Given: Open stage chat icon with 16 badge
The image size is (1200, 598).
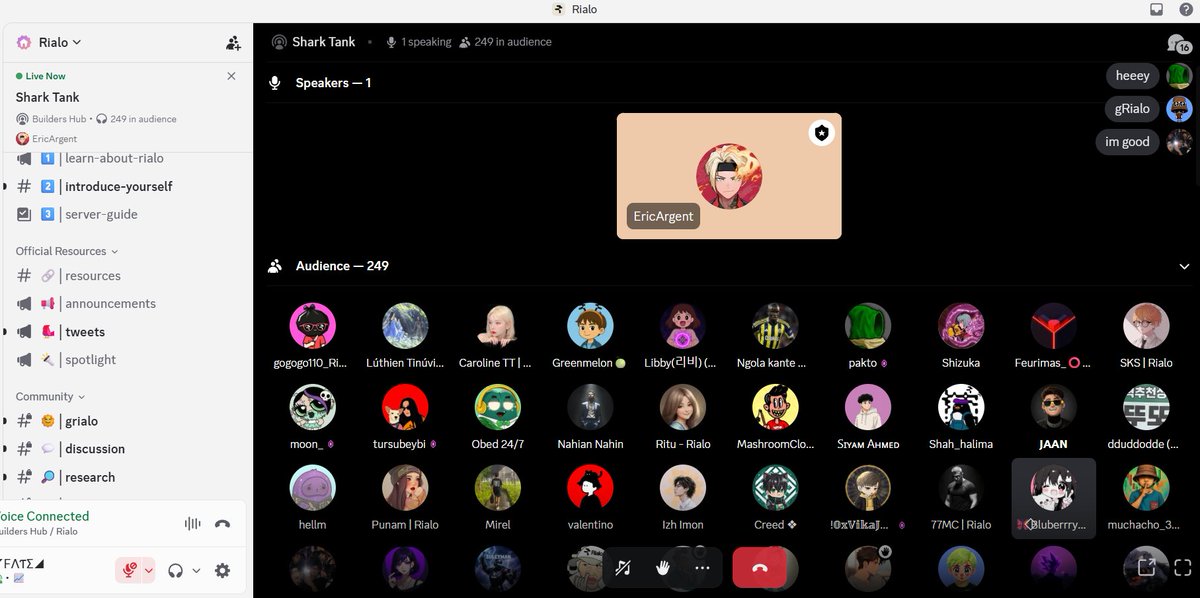Looking at the screenshot, I should tap(1178, 43).
